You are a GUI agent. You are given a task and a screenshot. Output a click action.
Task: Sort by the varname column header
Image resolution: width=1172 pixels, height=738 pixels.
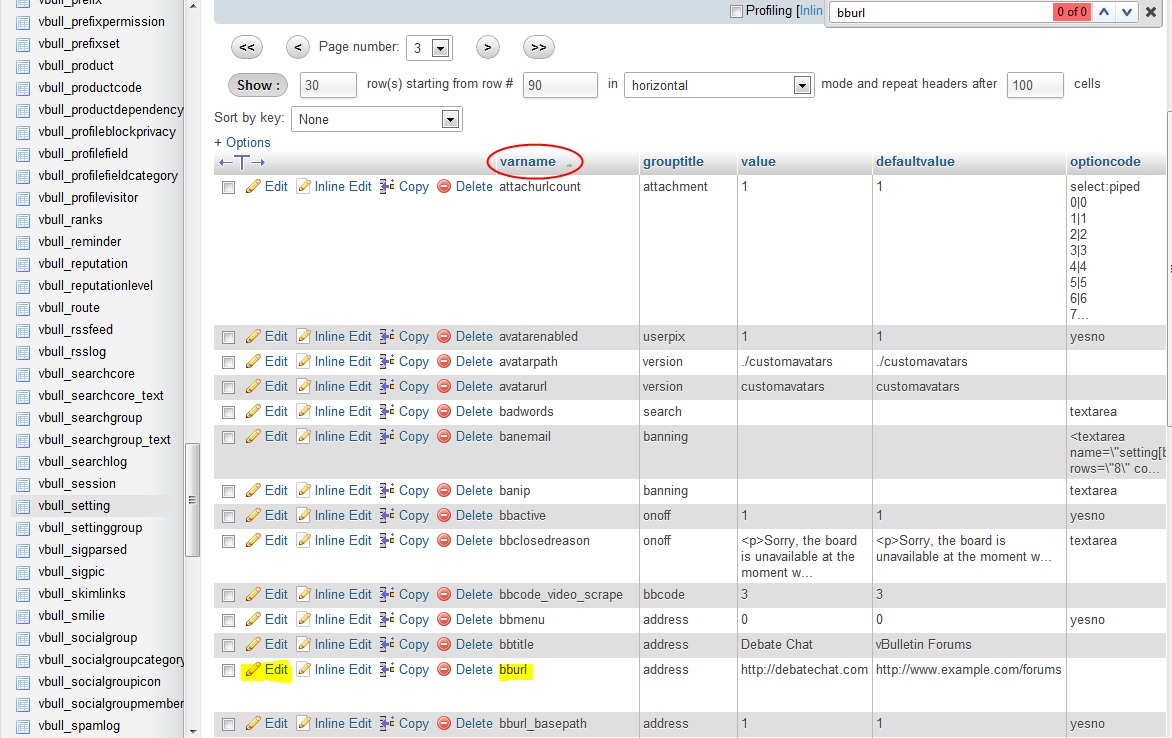click(528, 162)
